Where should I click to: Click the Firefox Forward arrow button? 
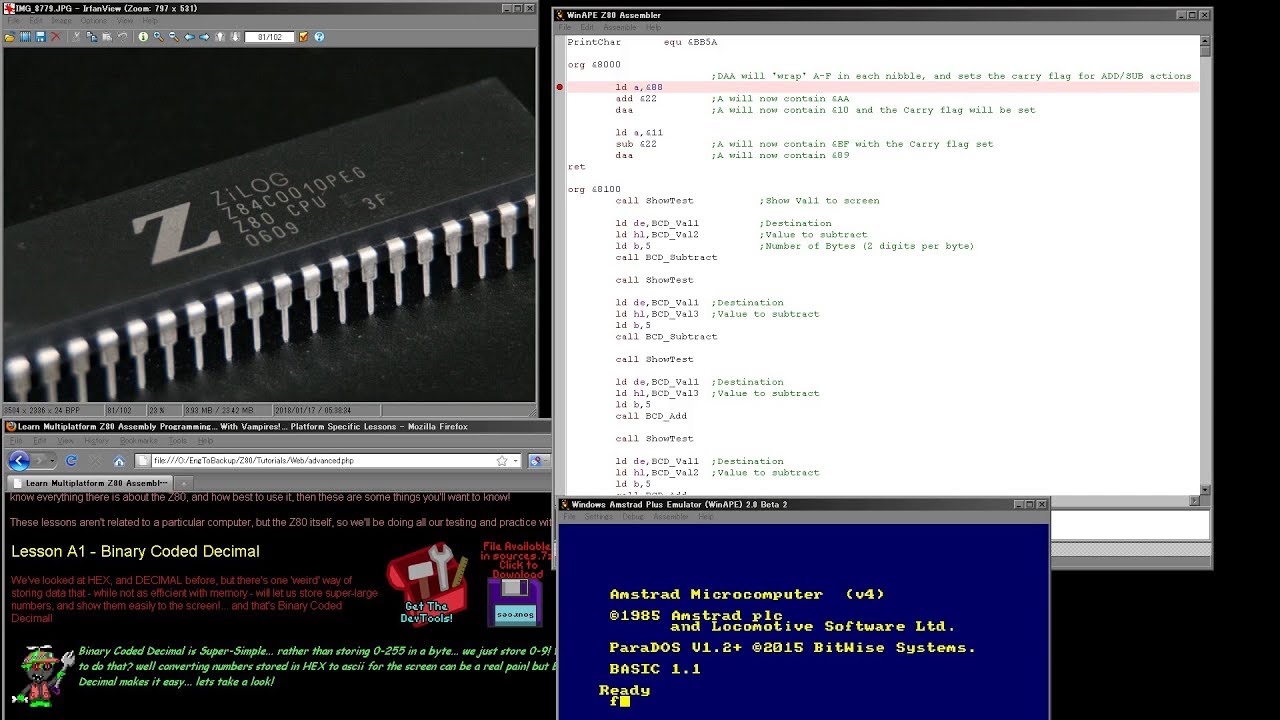click(40, 460)
